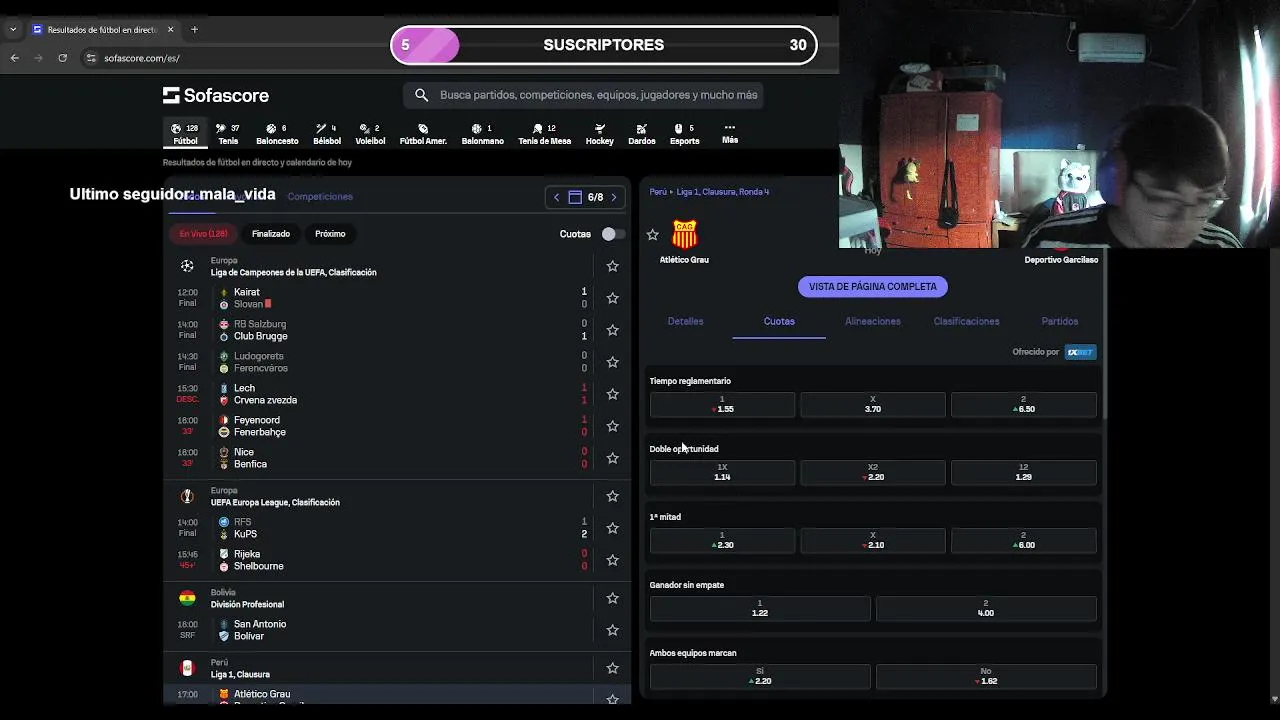
Task: Click the sofascore.com address bar
Action: pos(142,58)
